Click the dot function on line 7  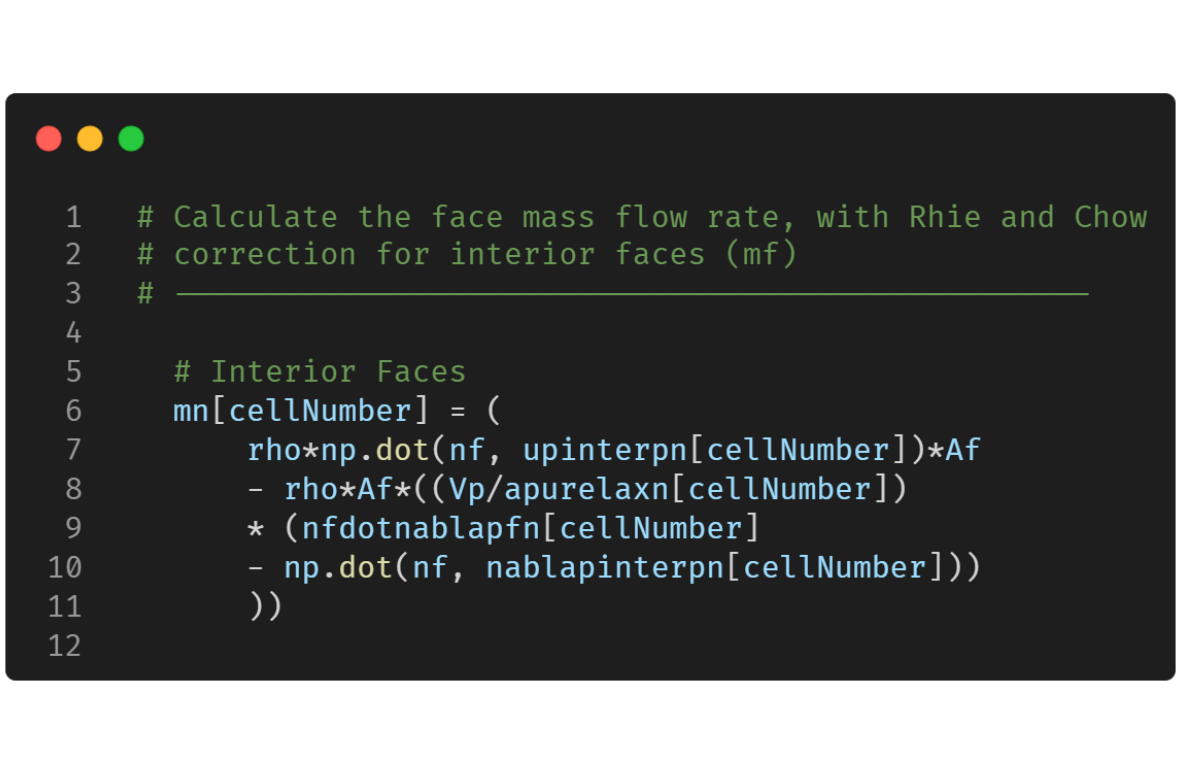pyautogui.click(x=403, y=450)
